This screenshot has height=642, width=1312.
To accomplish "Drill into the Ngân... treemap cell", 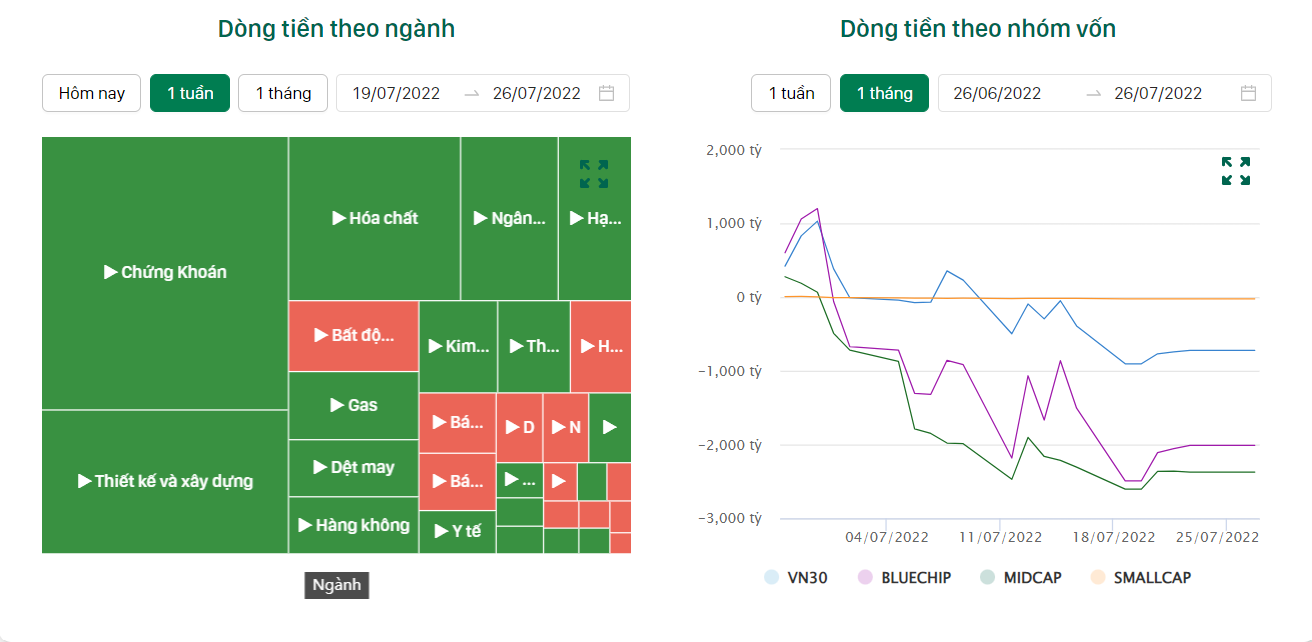I will click(x=509, y=218).
